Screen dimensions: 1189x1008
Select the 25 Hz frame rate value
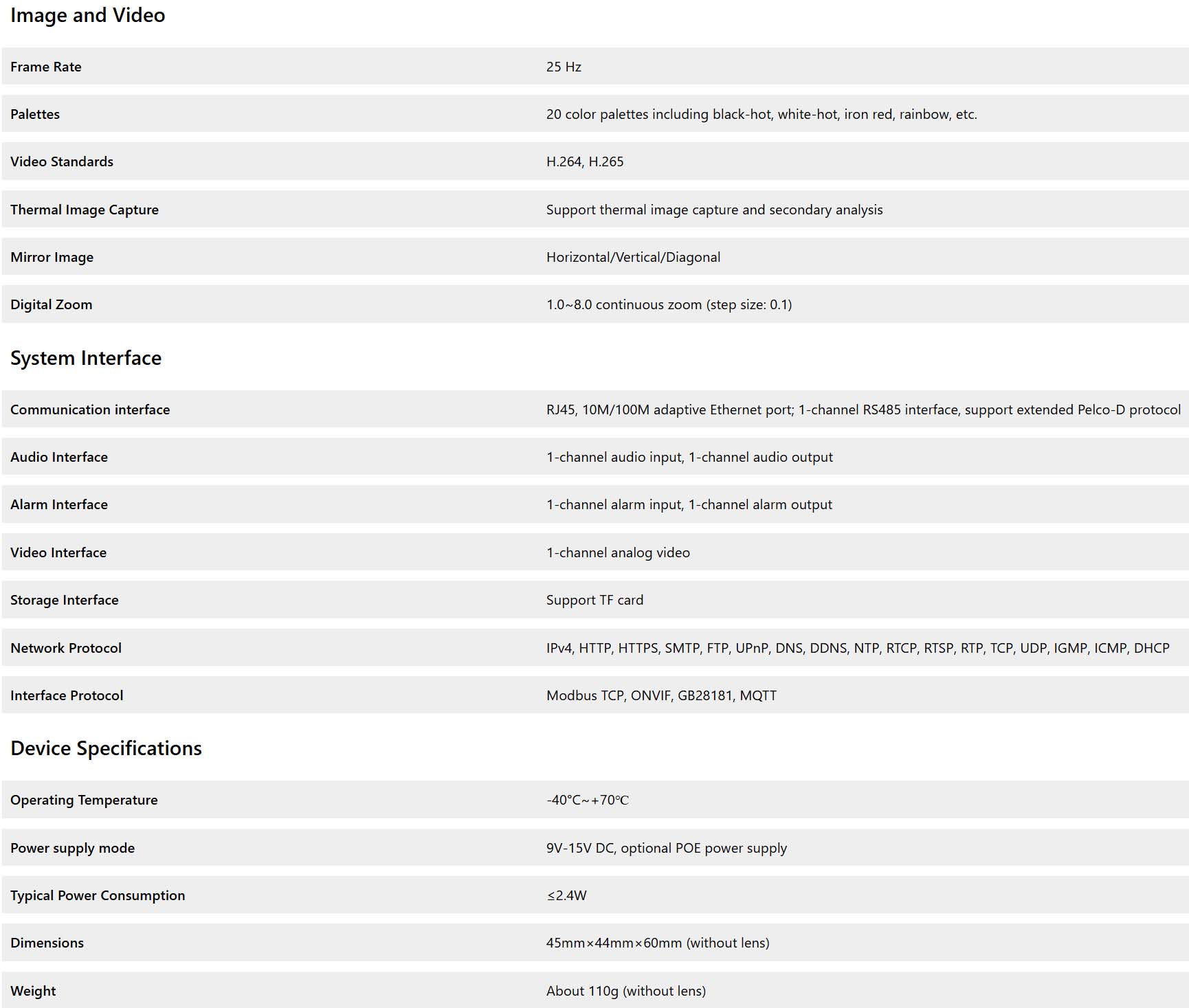click(x=564, y=67)
